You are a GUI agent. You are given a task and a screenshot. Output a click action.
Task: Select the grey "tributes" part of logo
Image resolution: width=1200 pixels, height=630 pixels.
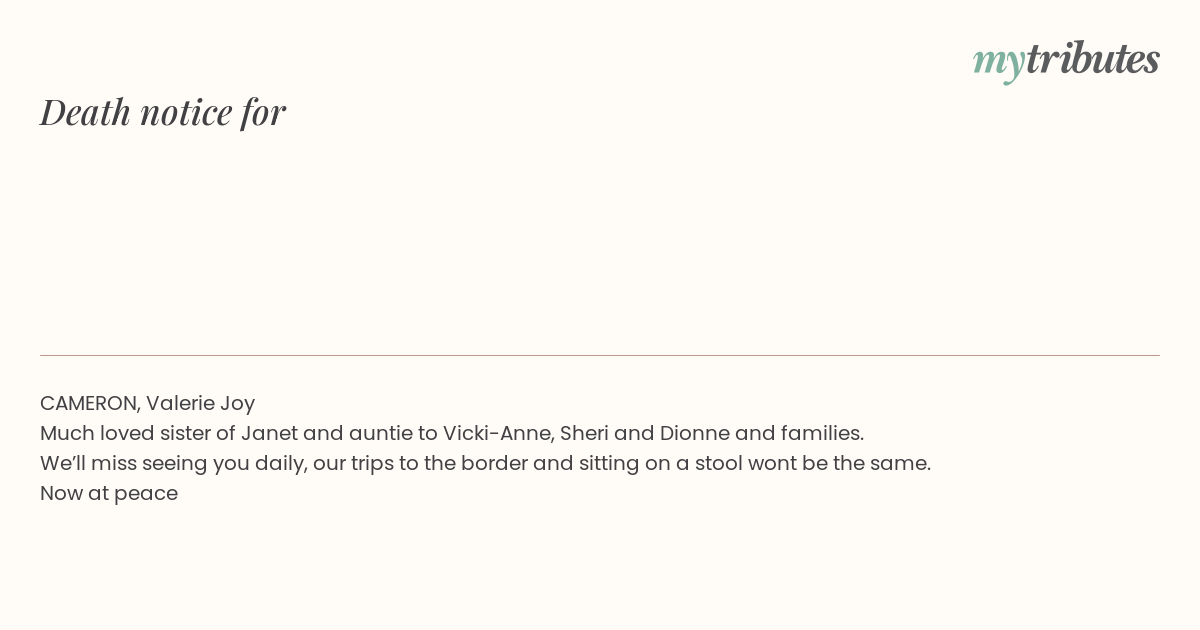(x=1093, y=58)
